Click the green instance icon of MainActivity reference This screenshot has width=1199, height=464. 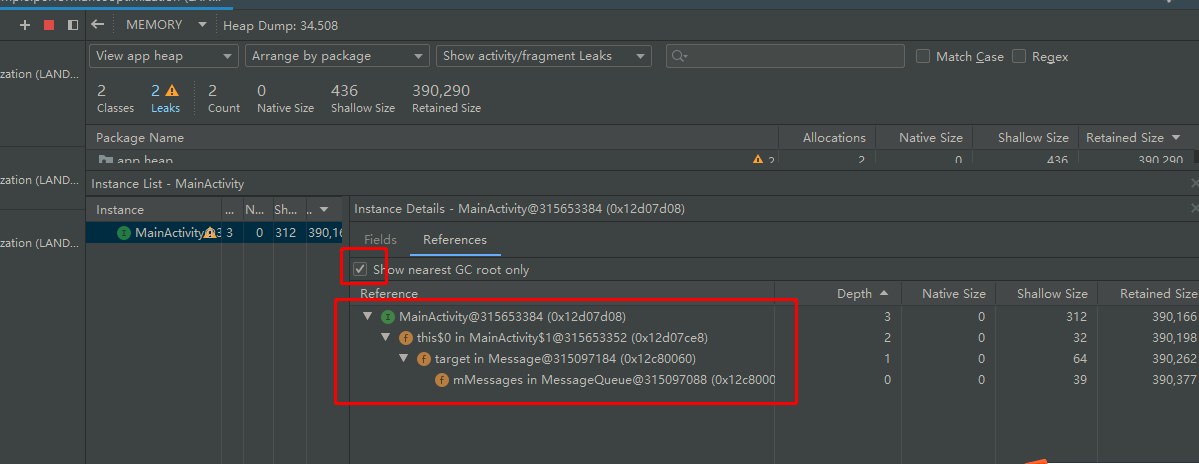[x=388, y=316]
